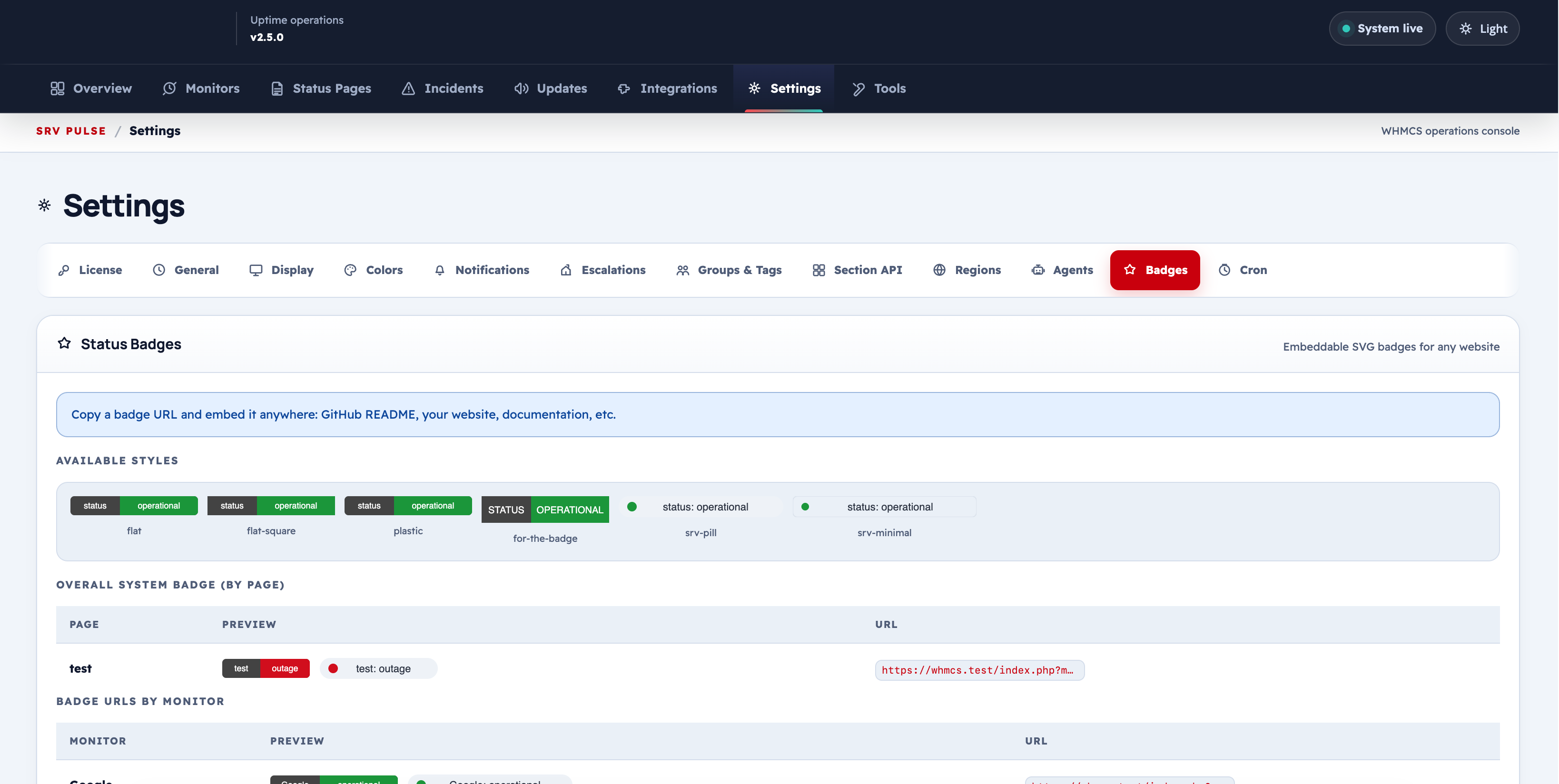Click the 'Status Badges' star icon

(64, 343)
